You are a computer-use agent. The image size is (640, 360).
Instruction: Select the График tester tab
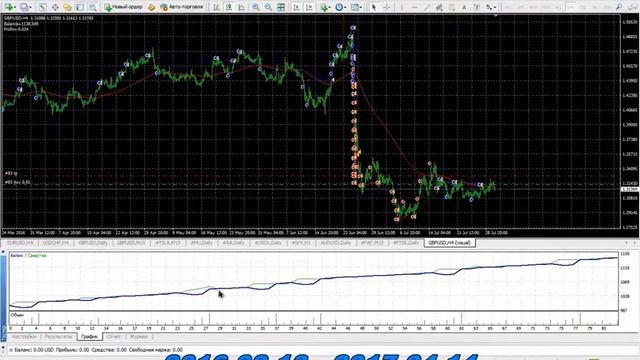[89, 337]
